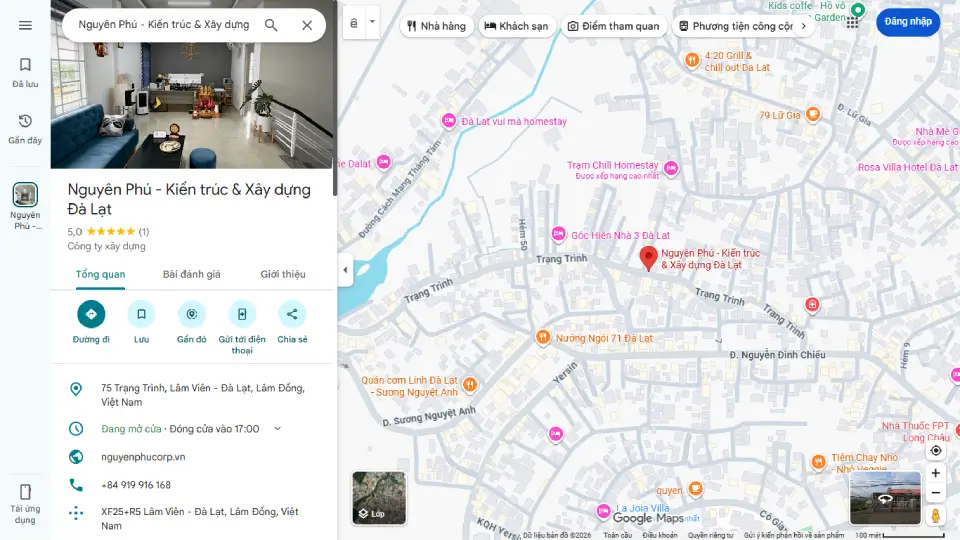
Task: Open the place cover photo
Action: tap(192, 84)
